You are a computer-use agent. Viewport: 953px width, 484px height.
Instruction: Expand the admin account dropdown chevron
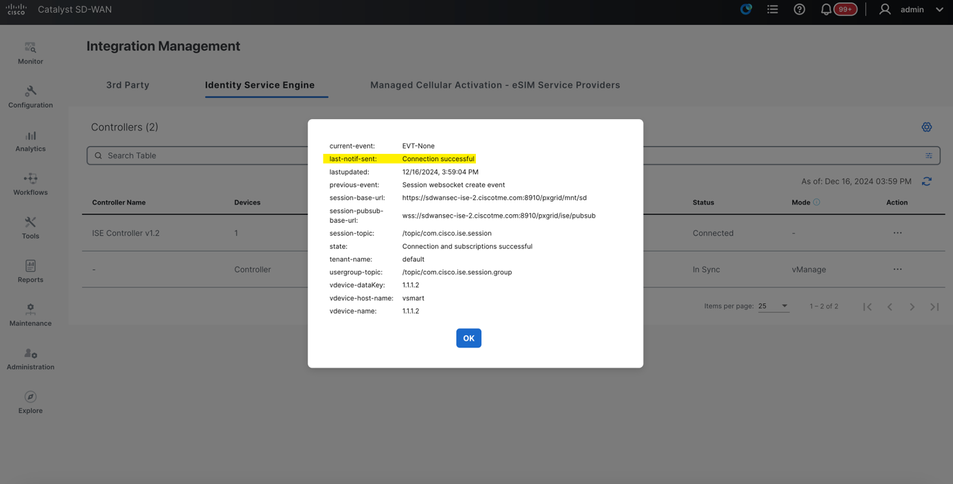coord(939,10)
